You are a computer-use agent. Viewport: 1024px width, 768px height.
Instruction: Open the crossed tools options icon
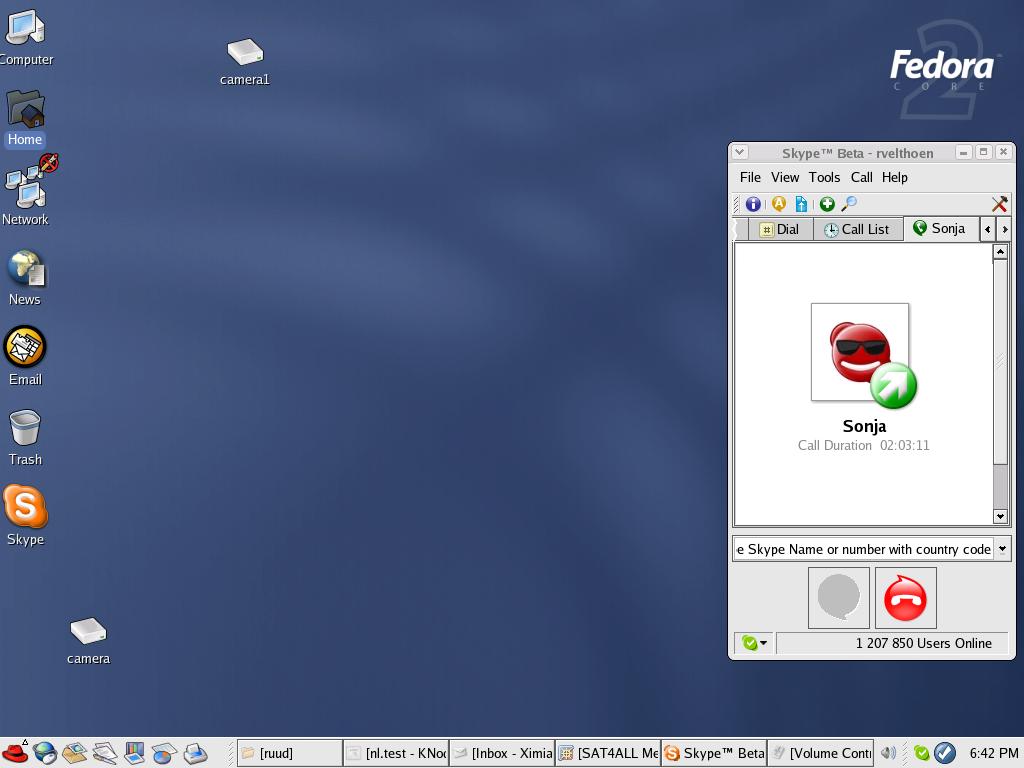[x=999, y=204]
